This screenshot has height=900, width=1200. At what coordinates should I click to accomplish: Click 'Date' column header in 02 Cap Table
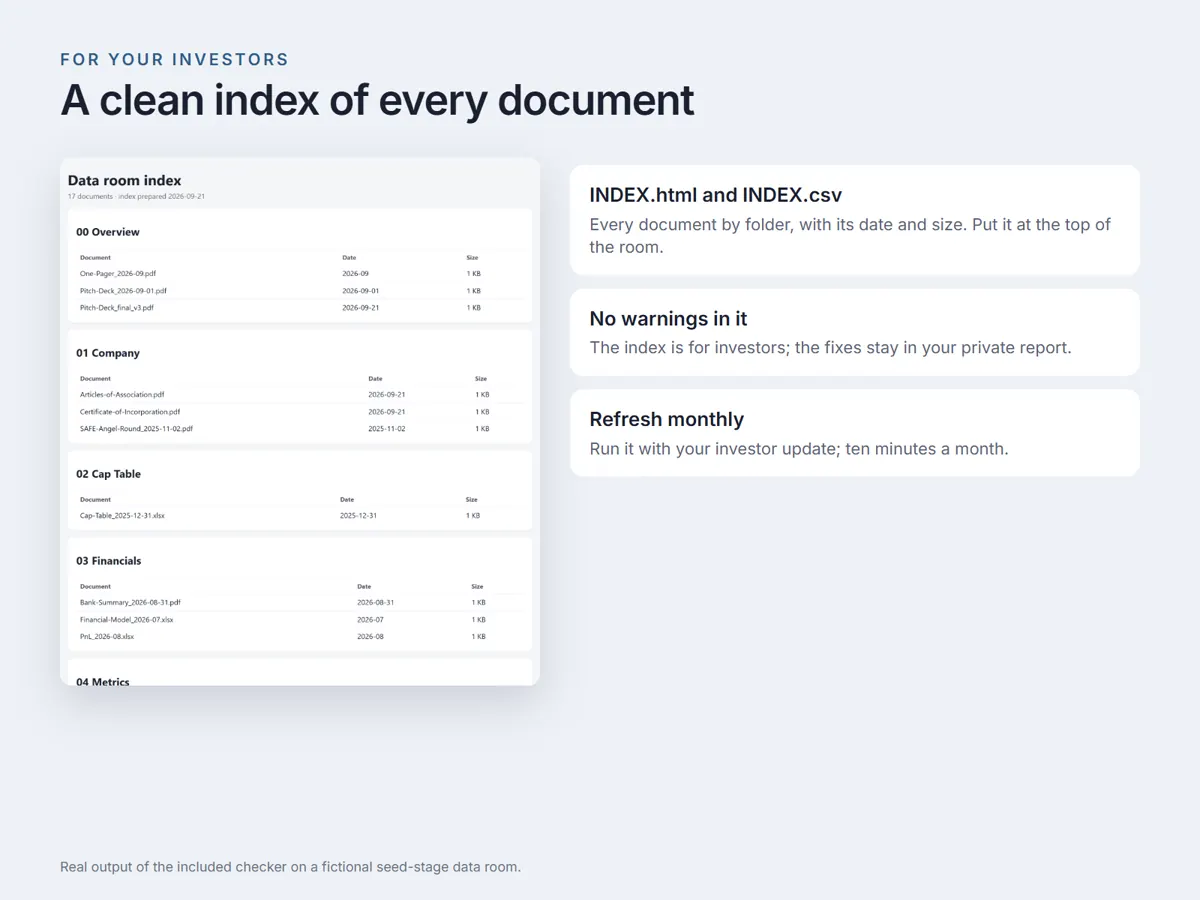[x=347, y=500]
